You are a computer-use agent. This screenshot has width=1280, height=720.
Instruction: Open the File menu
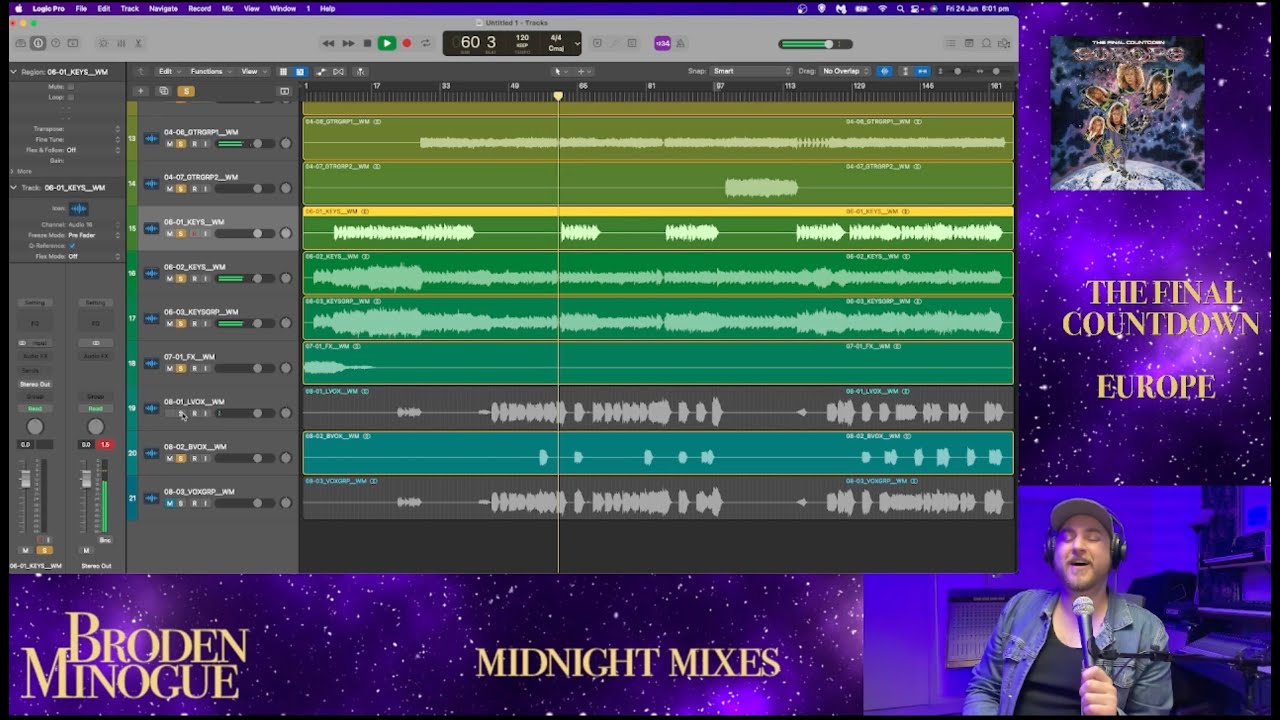tap(81, 8)
